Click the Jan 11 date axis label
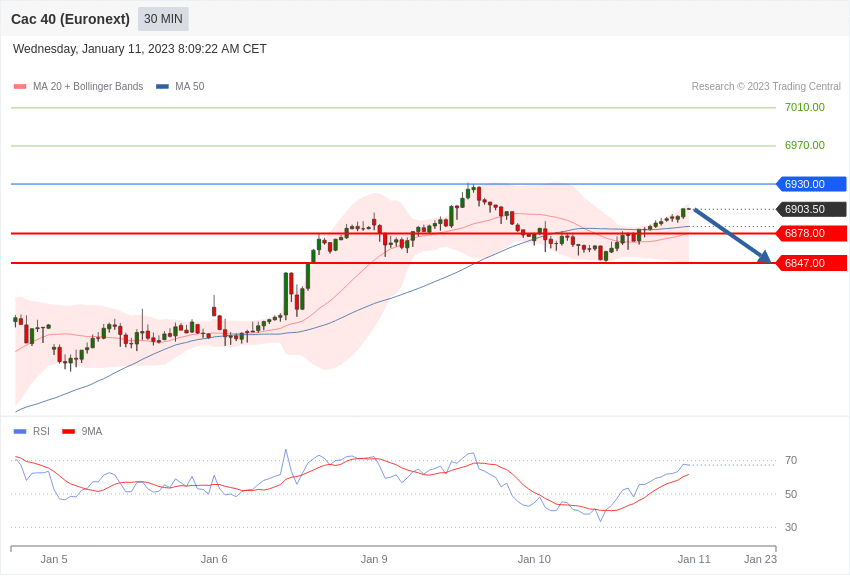Screen dimensions: 850x576 (694, 559)
